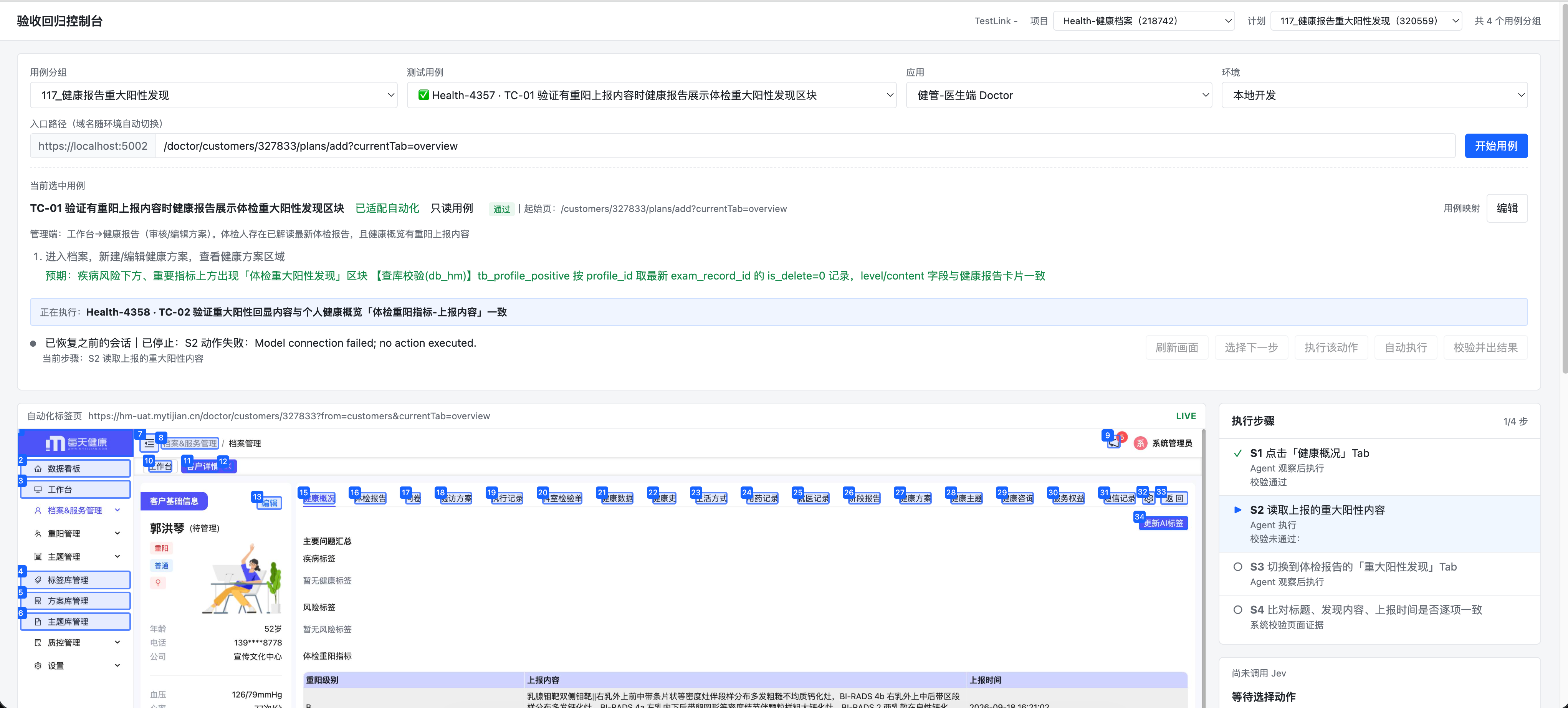Click the 重阳管理 sidebar icon

tap(38, 534)
